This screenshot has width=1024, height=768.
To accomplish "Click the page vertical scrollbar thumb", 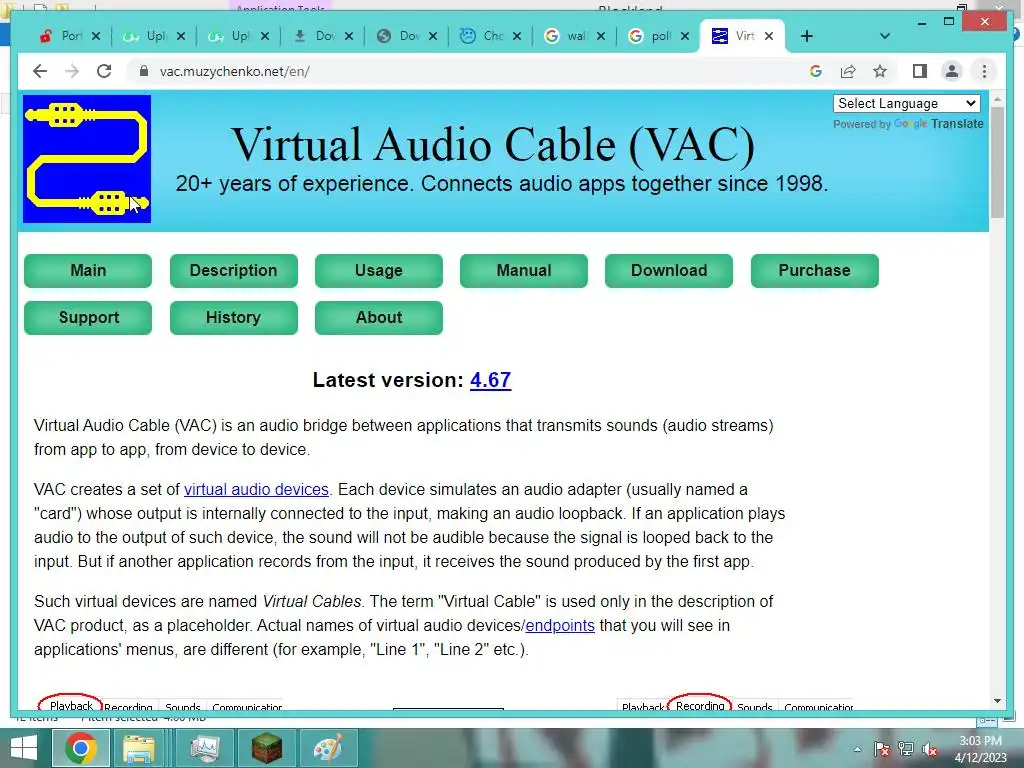I will coord(997,165).
